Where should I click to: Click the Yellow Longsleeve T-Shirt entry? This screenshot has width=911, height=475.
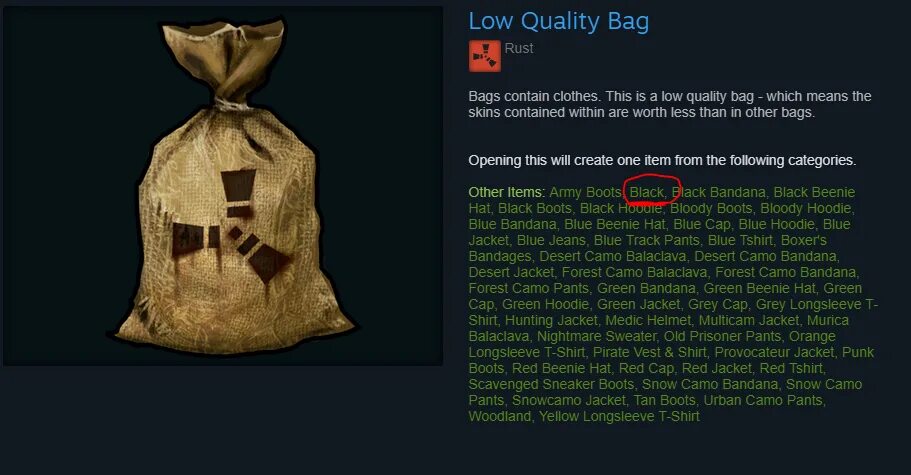pyautogui.click(x=619, y=416)
